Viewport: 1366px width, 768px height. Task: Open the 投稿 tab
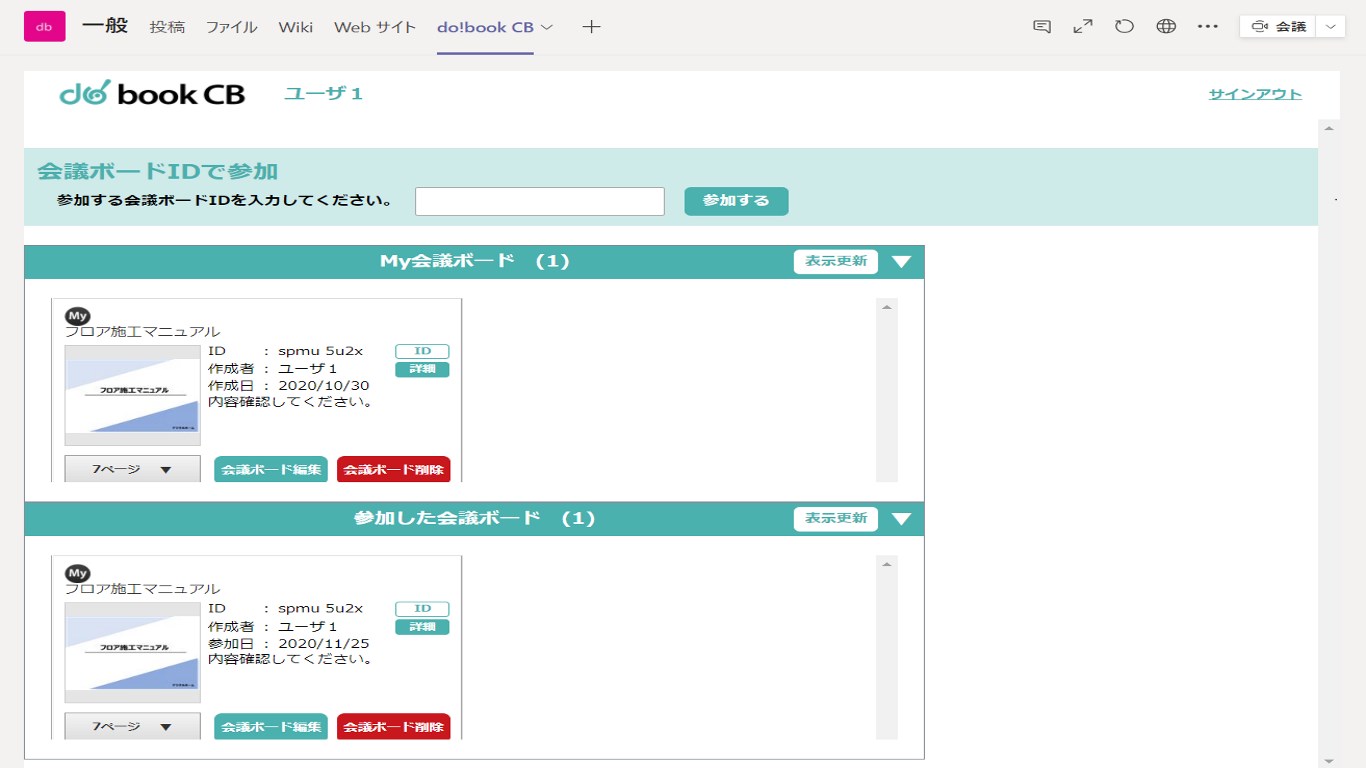click(x=167, y=27)
